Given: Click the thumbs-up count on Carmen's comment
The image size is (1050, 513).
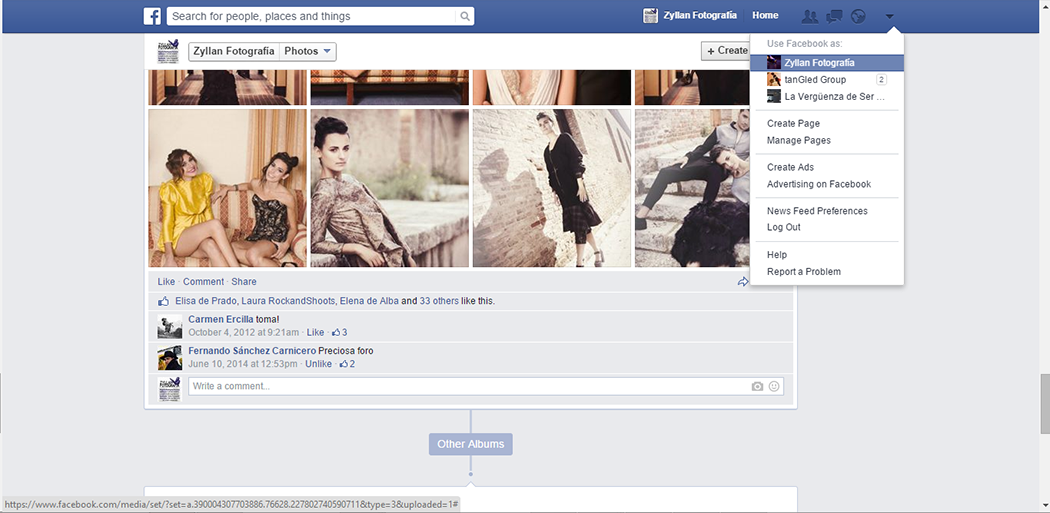Looking at the screenshot, I should tap(340, 332).
